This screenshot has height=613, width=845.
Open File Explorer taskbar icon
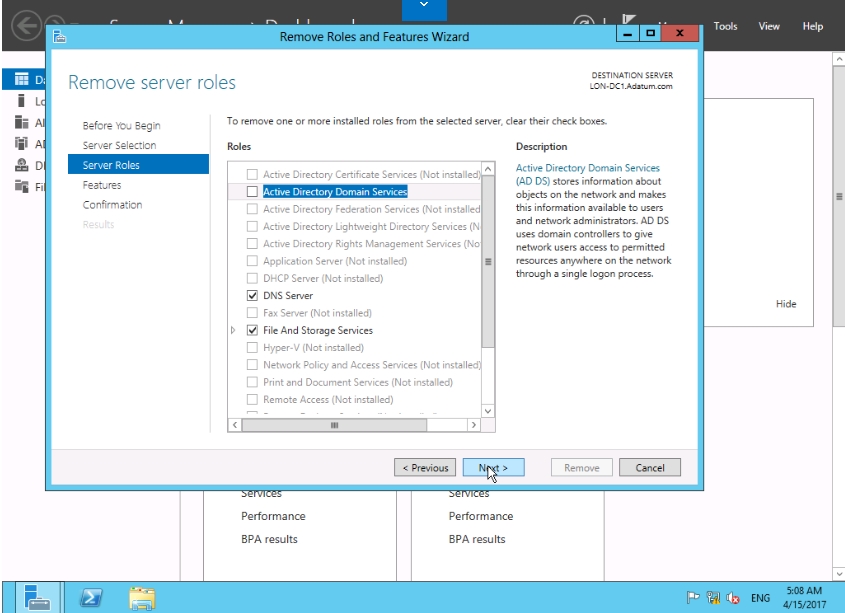143,598
